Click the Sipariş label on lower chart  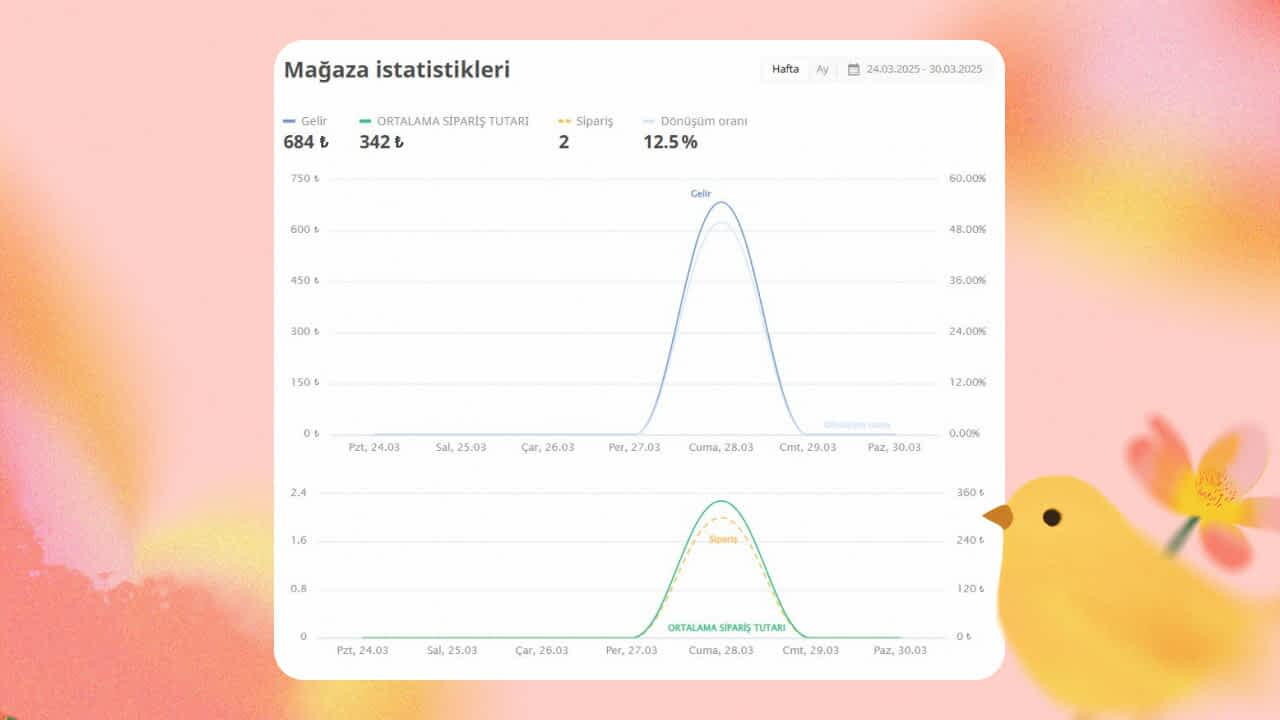[723, 539]
